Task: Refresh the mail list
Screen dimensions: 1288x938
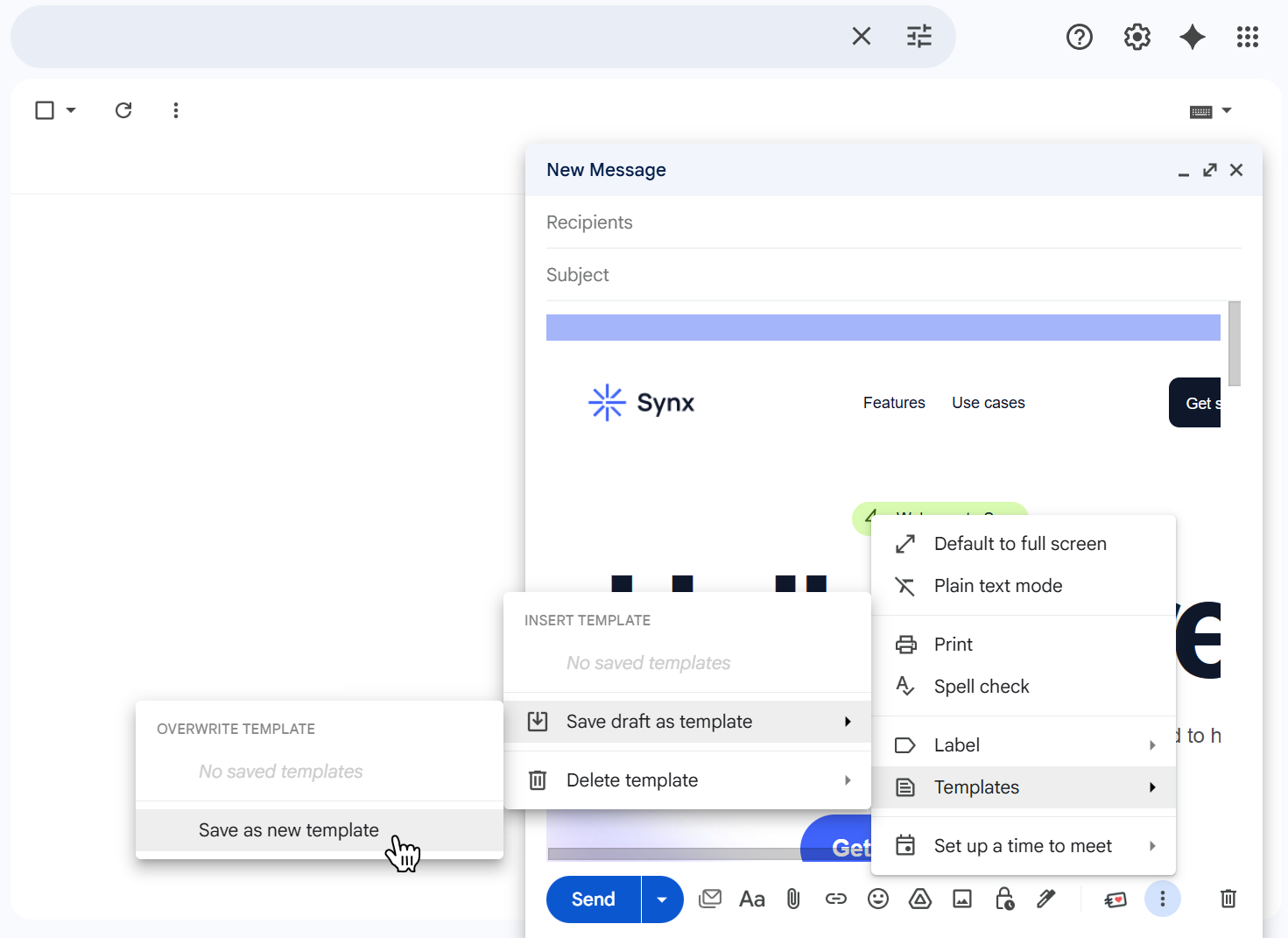Action: click(123, 110)
